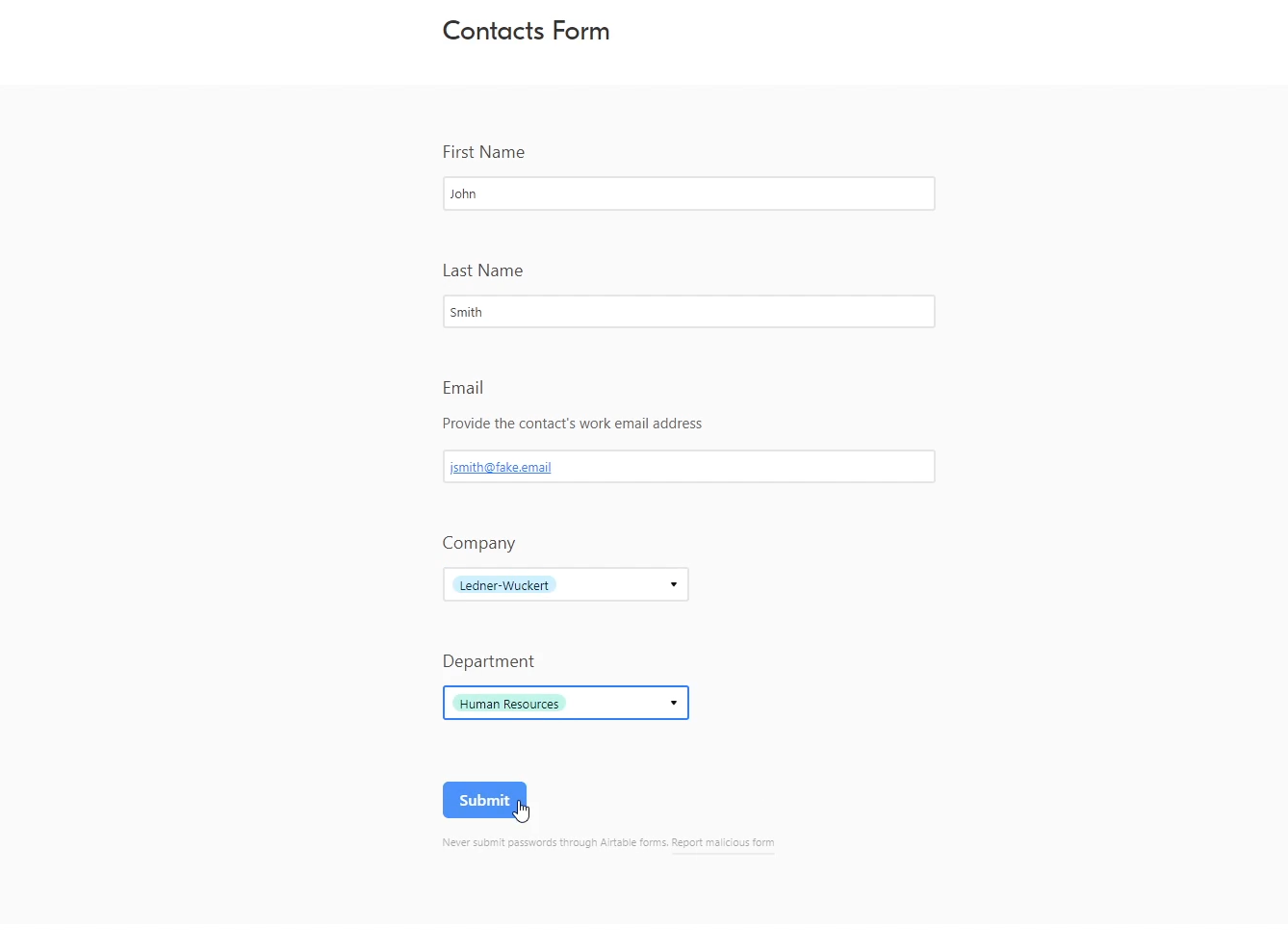Focus the Last Name field containing Smith

[x=688, y=312]
